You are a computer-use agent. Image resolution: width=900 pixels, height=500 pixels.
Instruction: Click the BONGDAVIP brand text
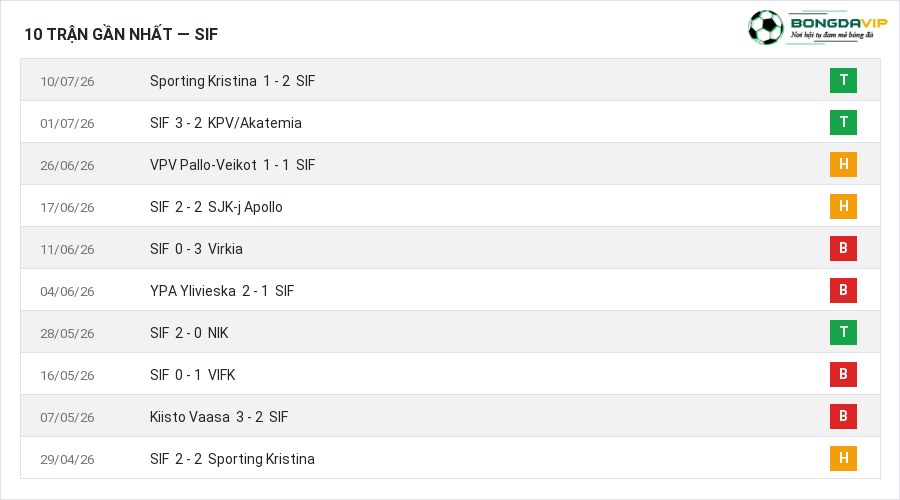click(839, 22)
